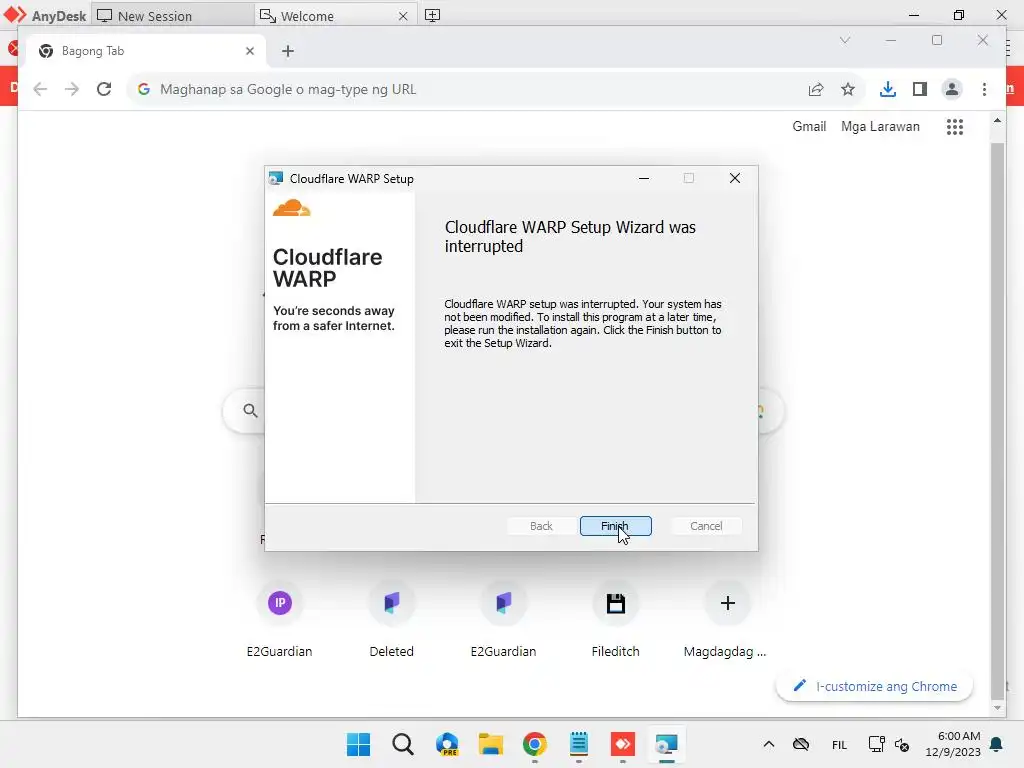Viewport: 1024px width, 768px height.
Task: Toggle the Chrome side panel icon
Action: pos(920,89)
